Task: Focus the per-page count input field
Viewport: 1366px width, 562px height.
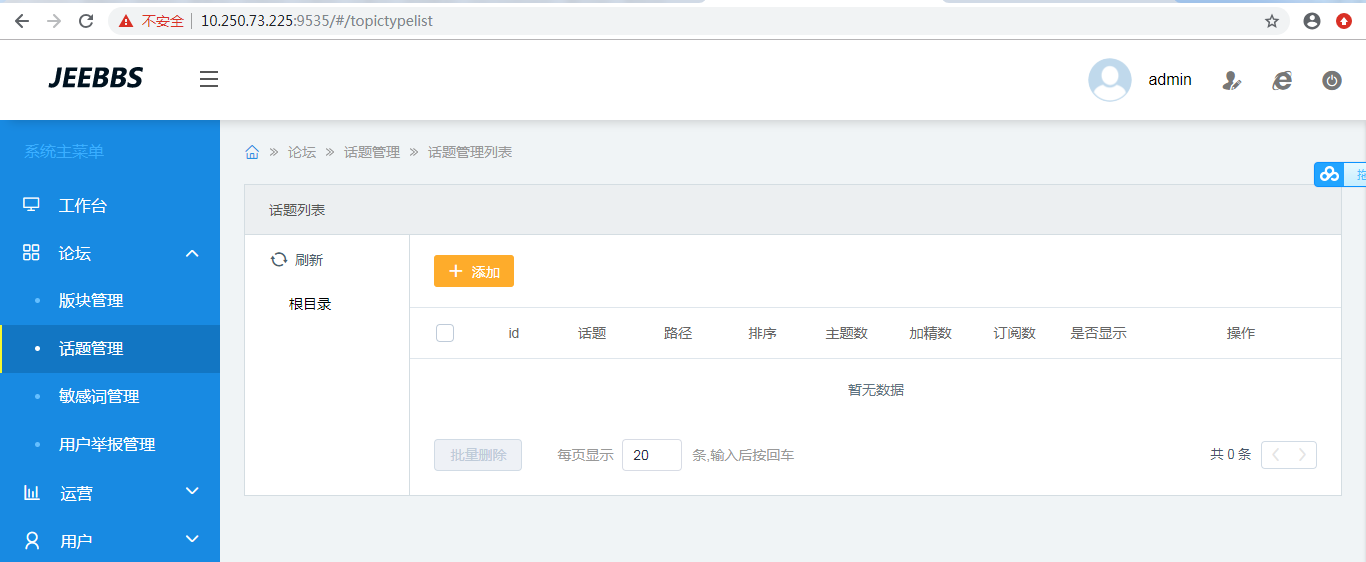Action: tap(652, 455)
